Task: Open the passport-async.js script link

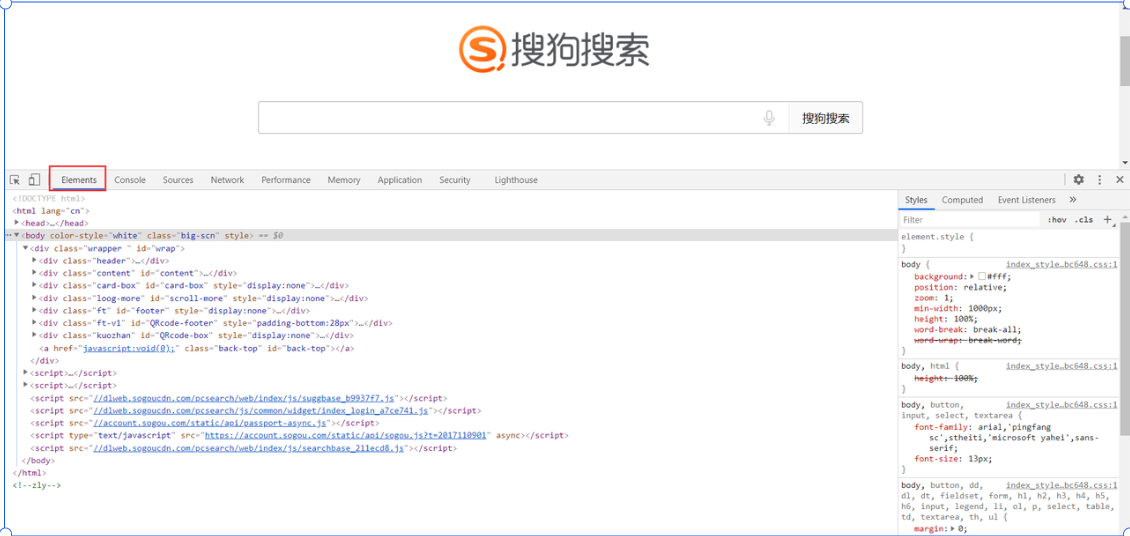Action: click(211, 424)
